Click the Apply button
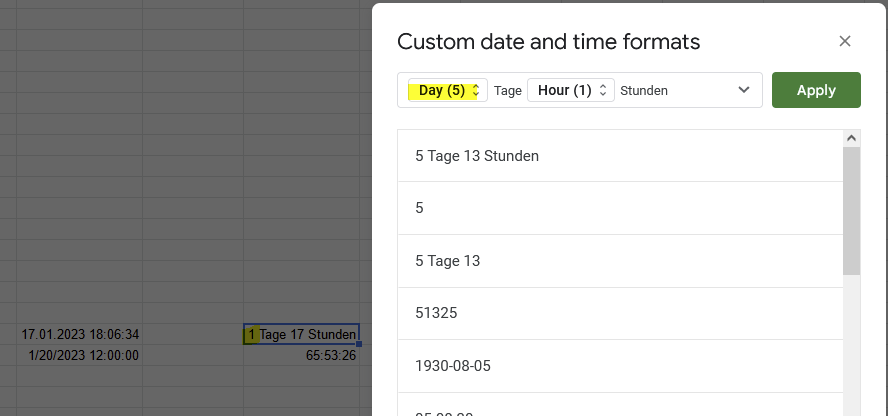The image size is (888, 416). 816,90
